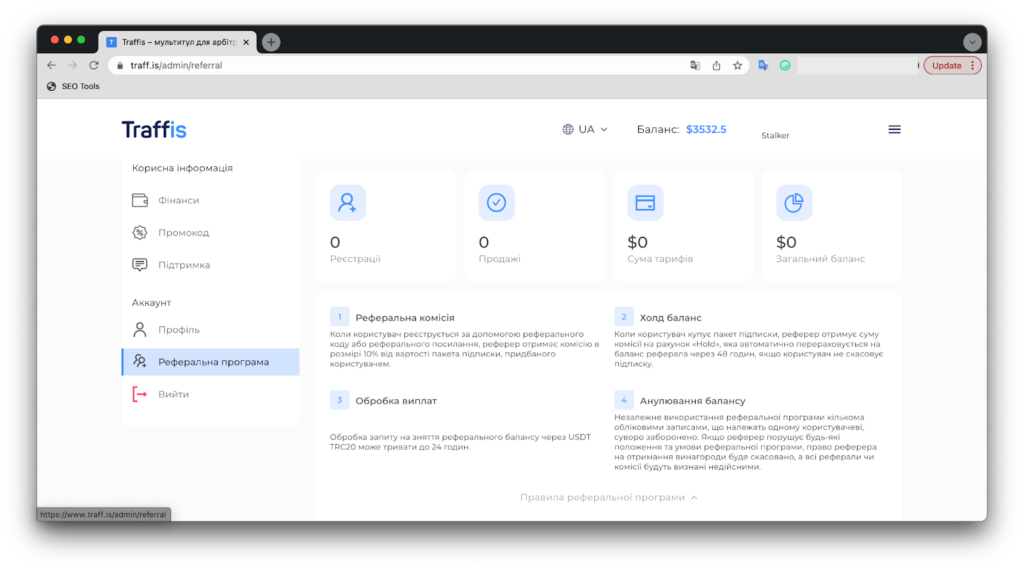Expand the tab search chevron in Chrome

pos(971,42)
